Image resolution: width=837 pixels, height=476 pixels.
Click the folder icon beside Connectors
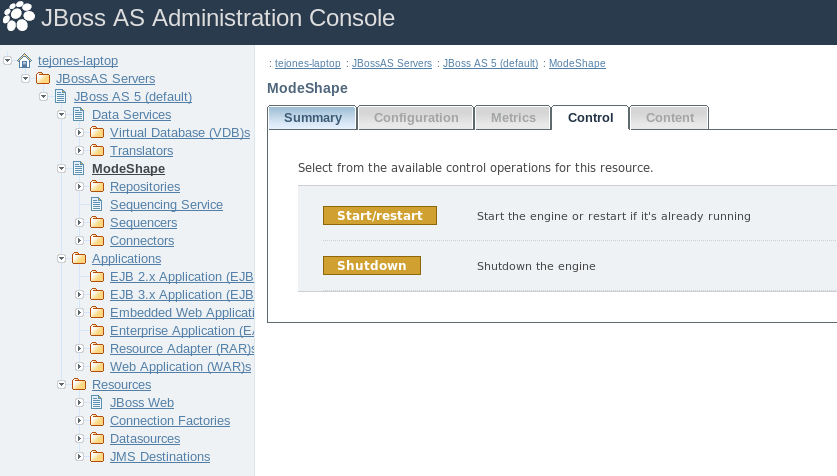[x=97, y=241]
